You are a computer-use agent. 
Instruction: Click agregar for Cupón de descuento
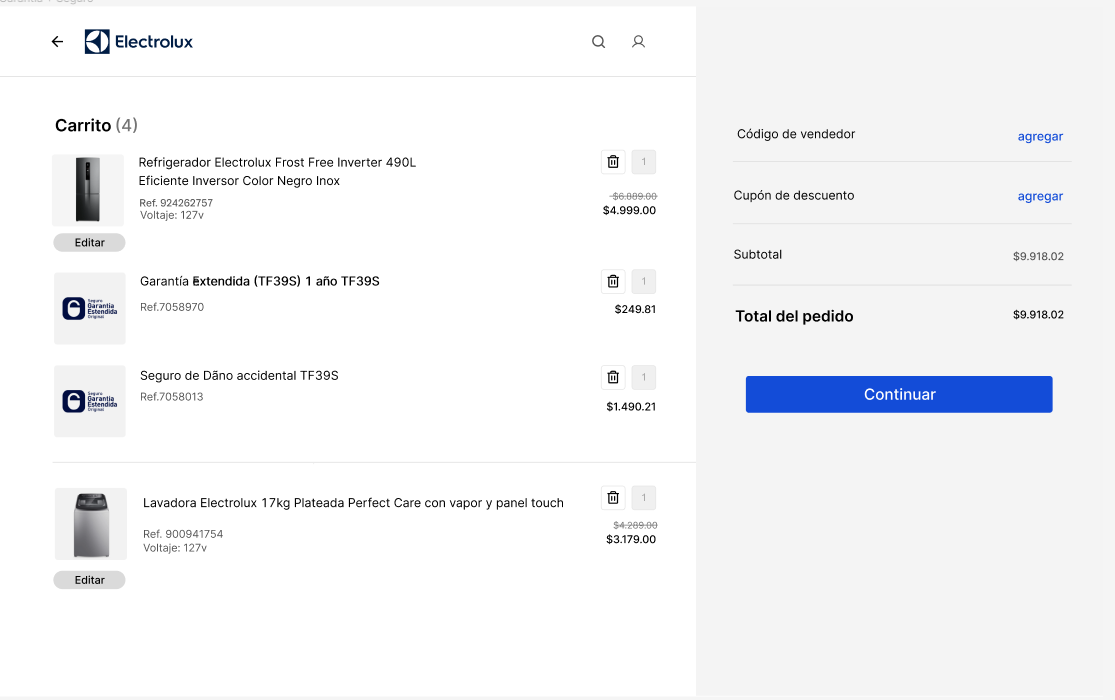tap(1040, 196)
